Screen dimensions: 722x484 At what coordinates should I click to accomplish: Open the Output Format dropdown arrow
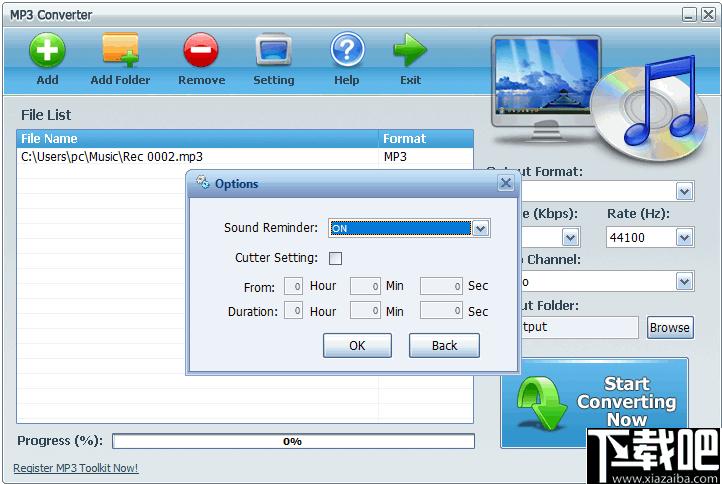(x=684, y=191)
